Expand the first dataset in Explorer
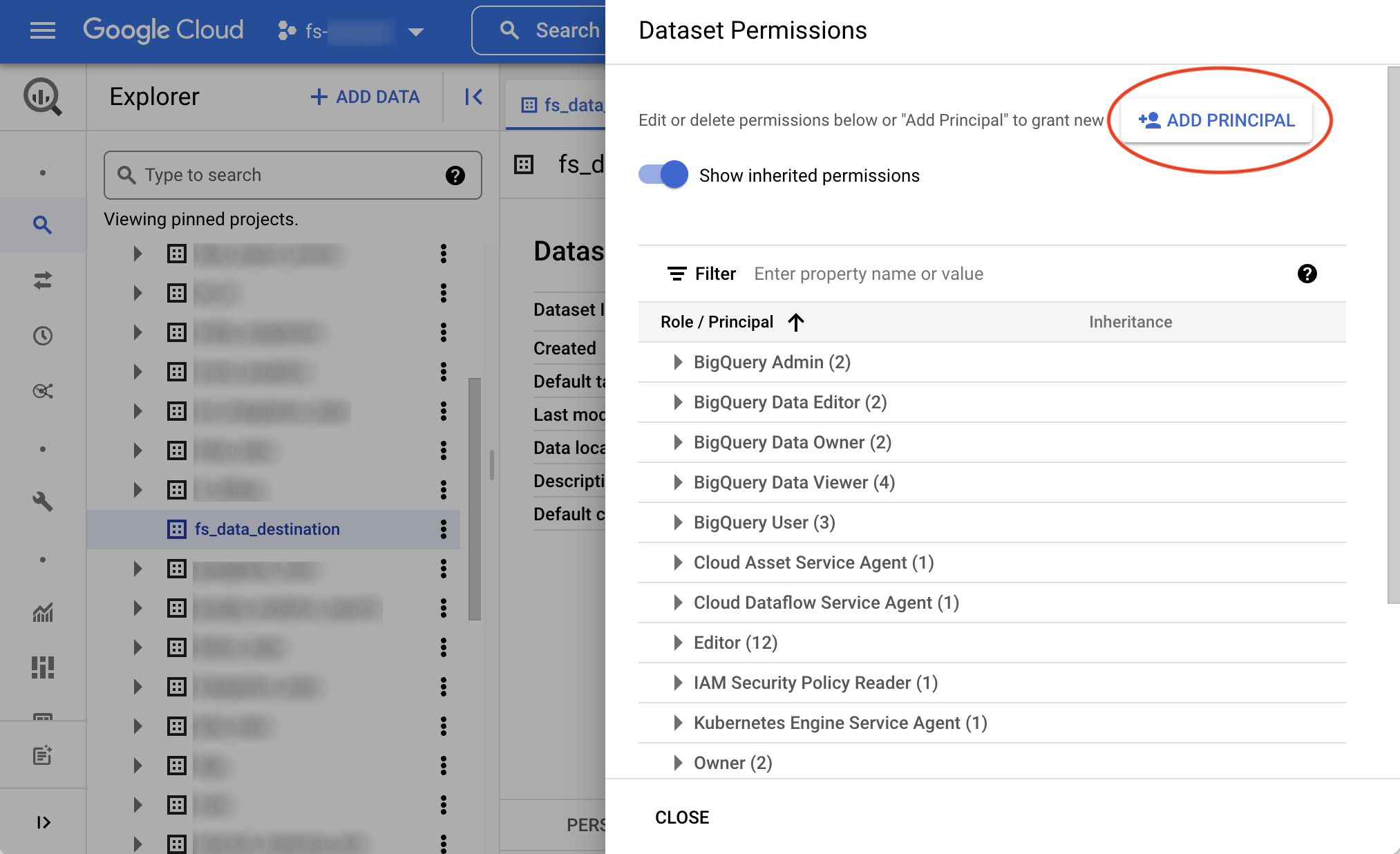Viewport: 1400px width, 854px height. tap(138, 254)
